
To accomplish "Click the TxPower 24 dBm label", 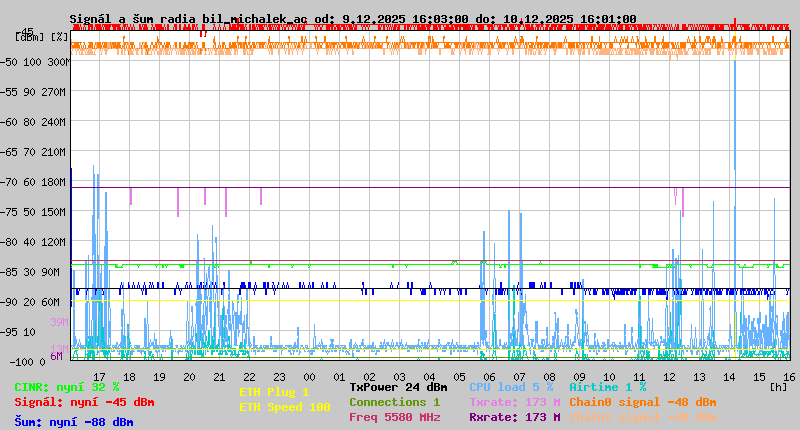I will click(398, 387).
